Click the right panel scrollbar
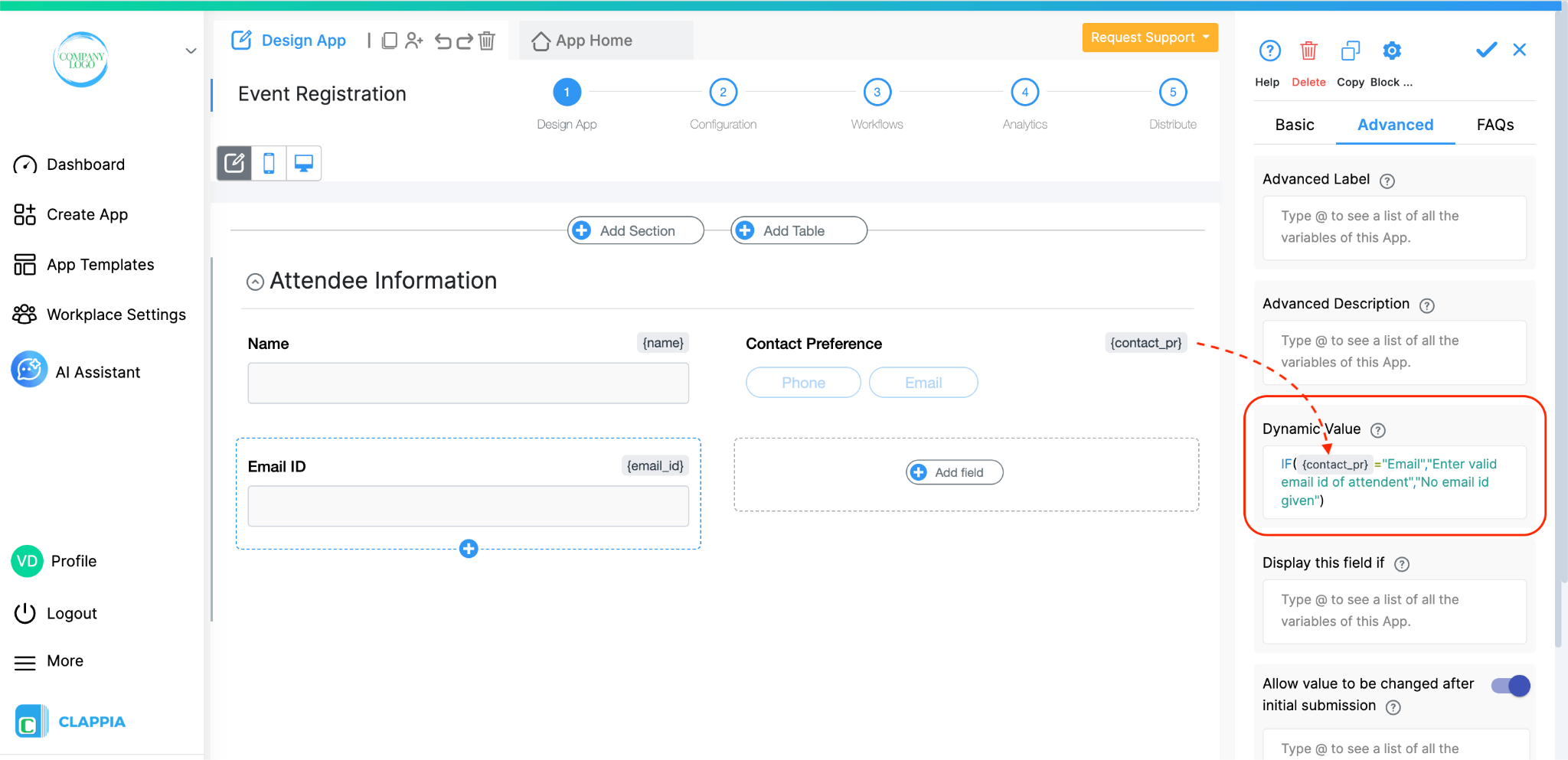Image resolution: width=1568 pixels, height=760 pixels. (x=1559, y=329)
